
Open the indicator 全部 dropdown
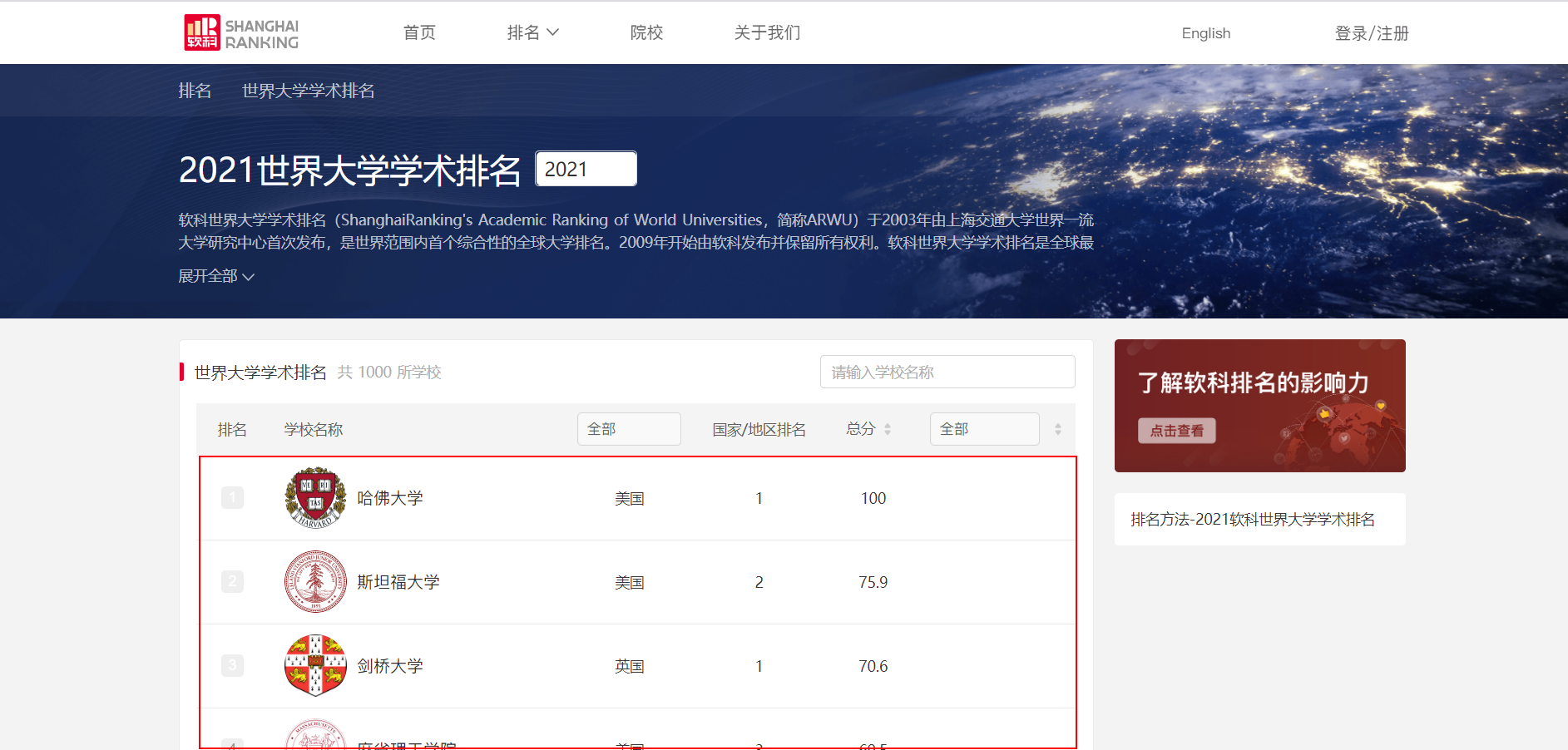point(985,429)
